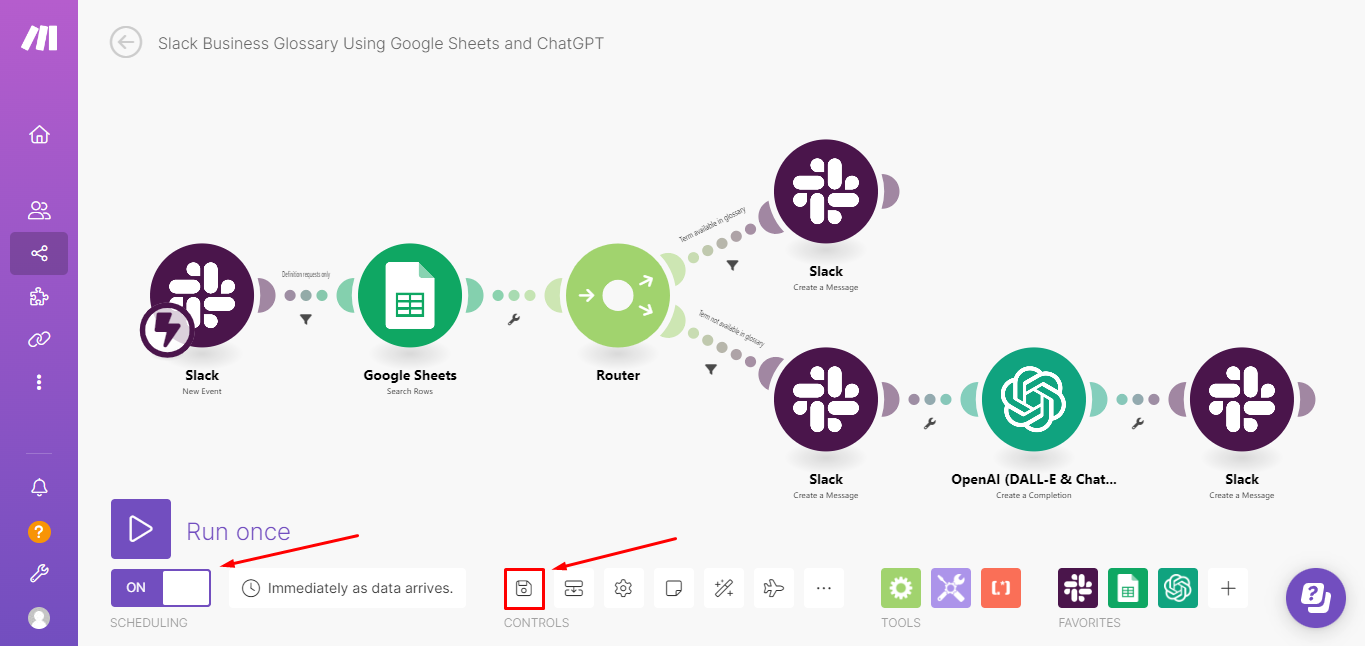Open the Templates puzzle icon
Image resolution: width=1365 pixels, height=646 pixels.
39,296
